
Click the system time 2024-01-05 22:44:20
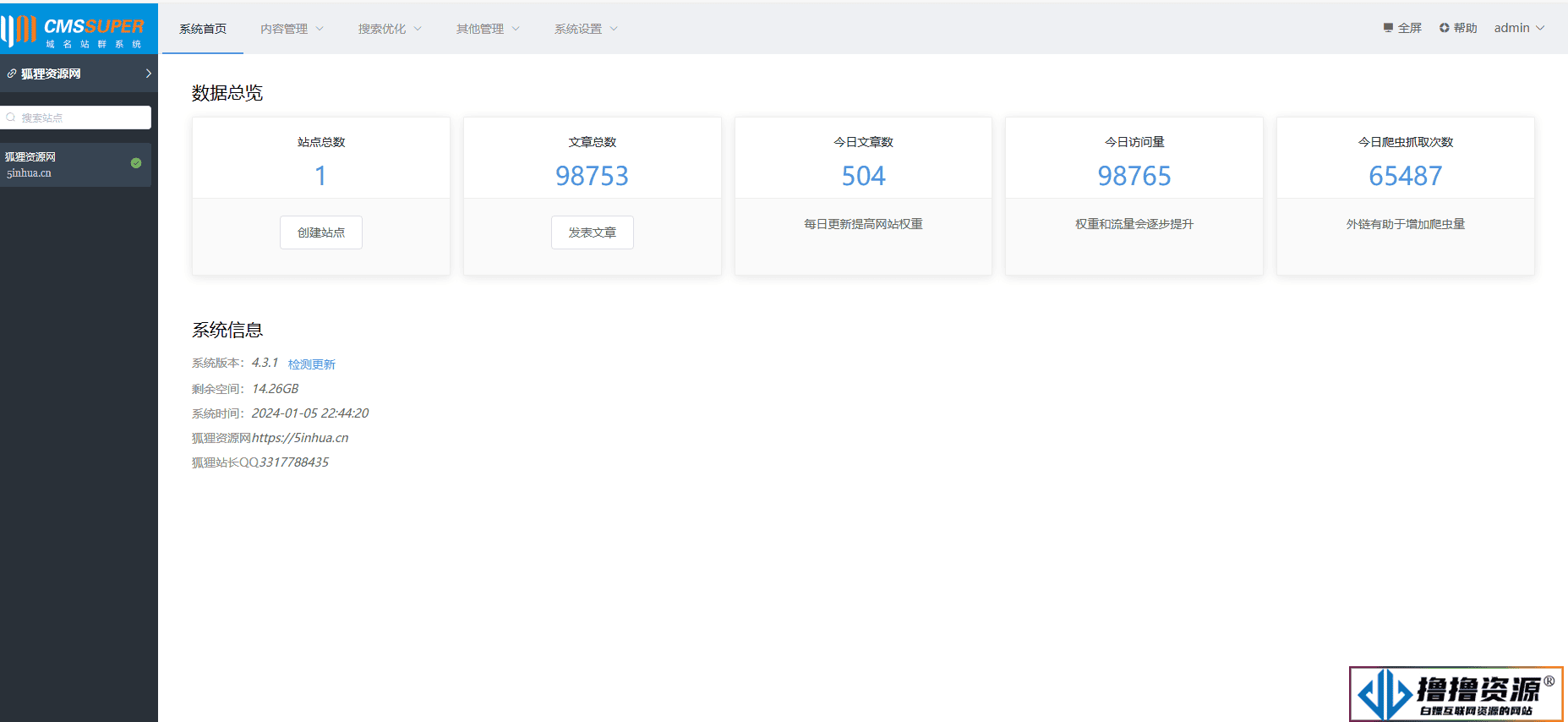tap(310, 413)
